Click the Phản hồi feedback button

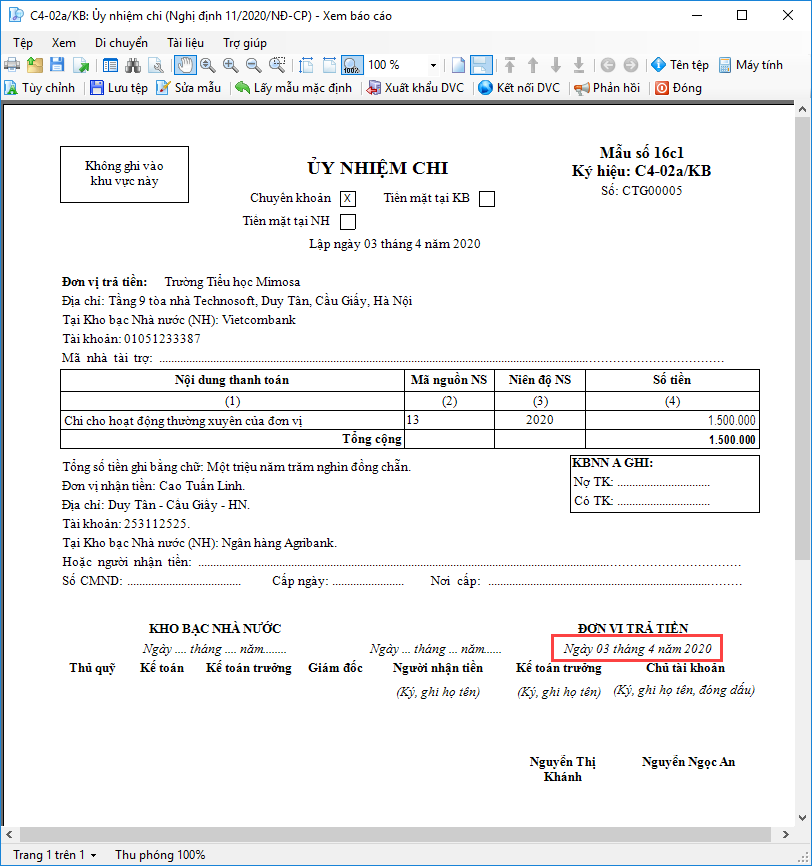[x=607, y=88]
